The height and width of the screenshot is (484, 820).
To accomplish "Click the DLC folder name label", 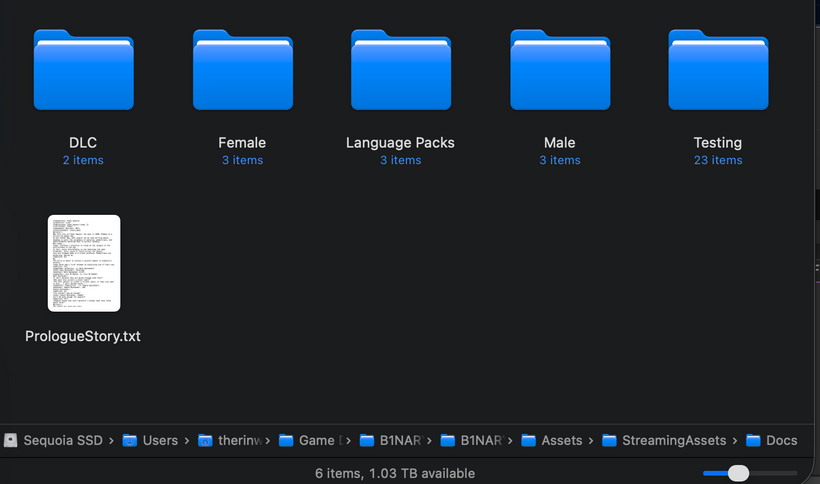I will click(x=83, y=143).
